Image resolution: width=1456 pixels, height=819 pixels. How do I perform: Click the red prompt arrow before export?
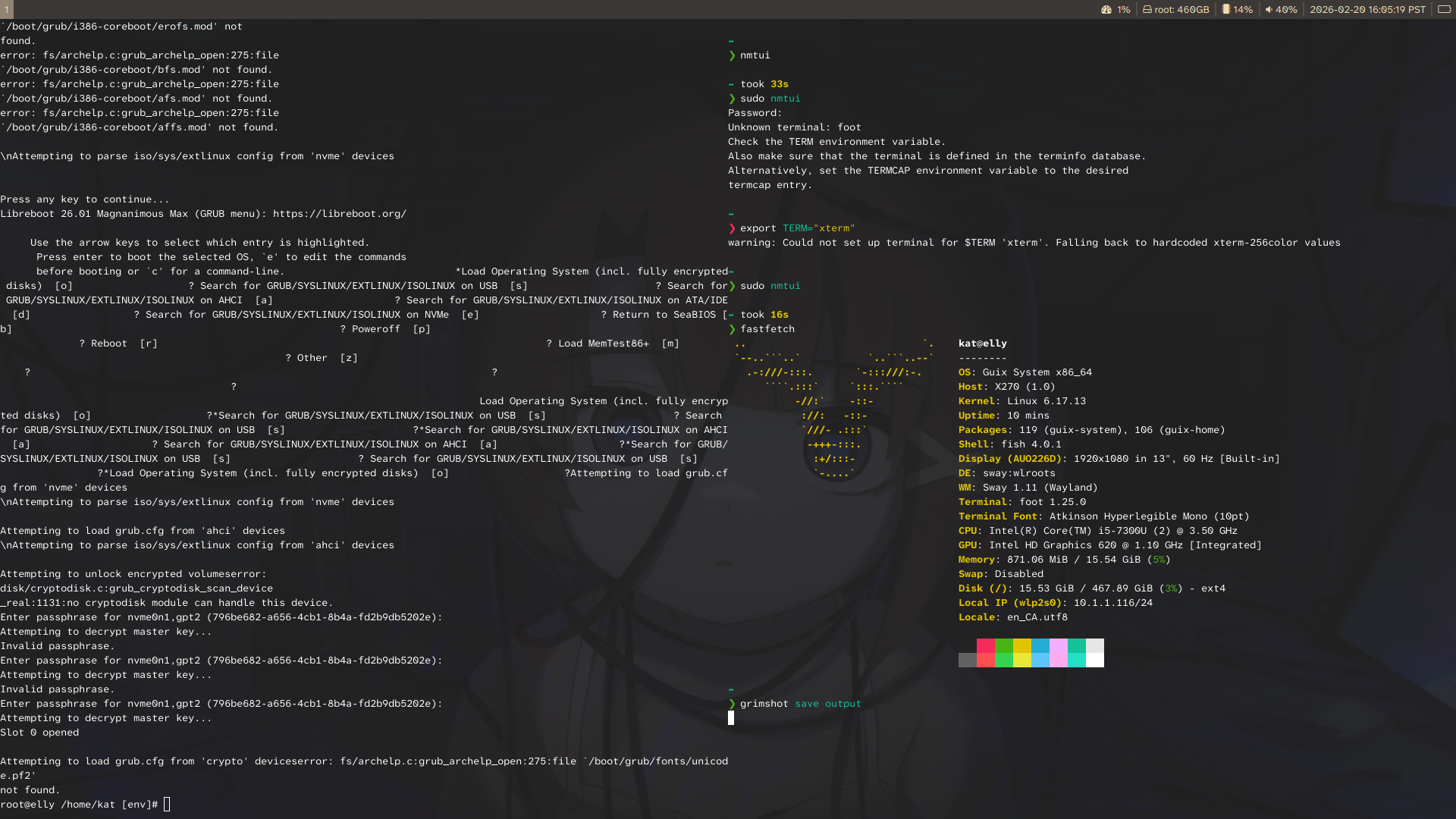coord(732,228)
